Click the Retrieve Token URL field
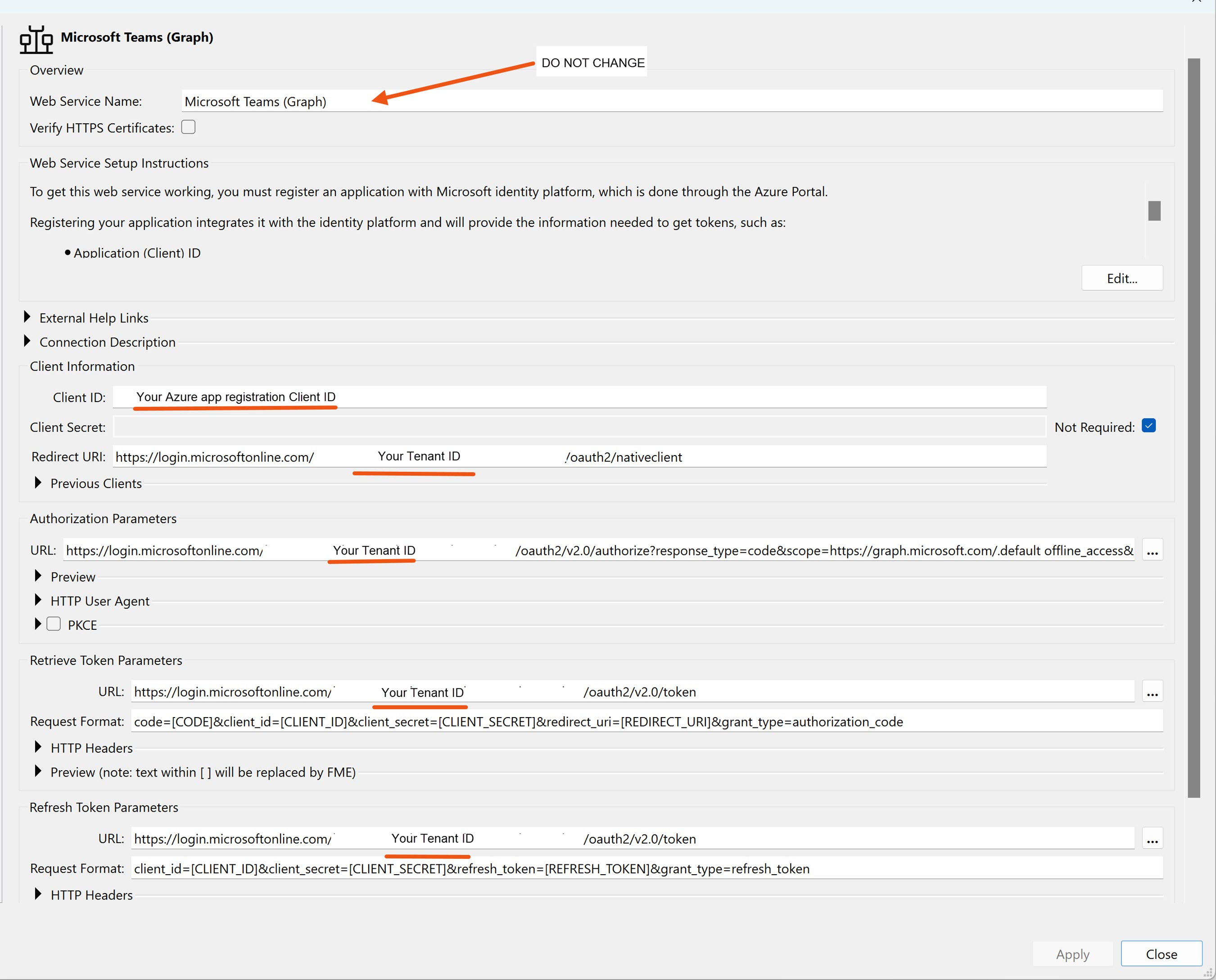The height and width of the screenshot is (980, 1216). [633, 691]
